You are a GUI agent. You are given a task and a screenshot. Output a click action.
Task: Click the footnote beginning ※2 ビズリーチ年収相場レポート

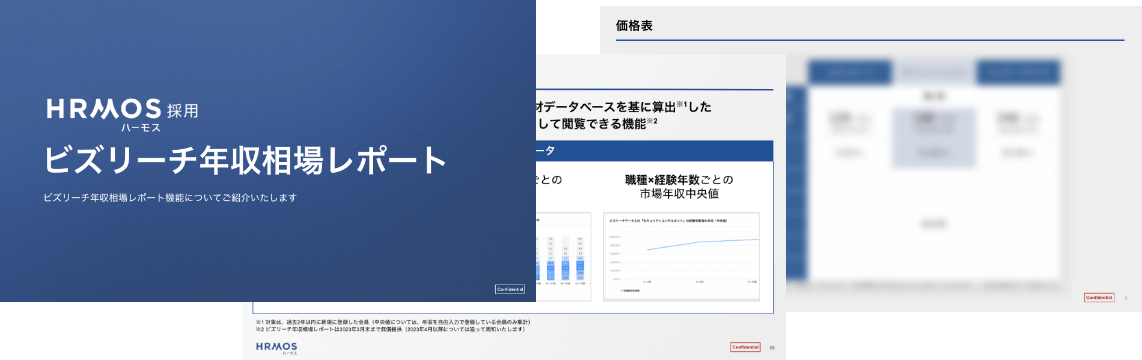[390, 329]
